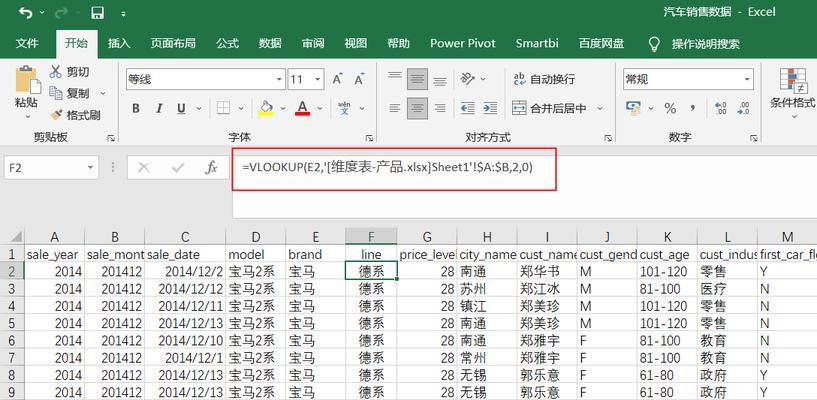The image size is (817, 400).
Task: Apply accounting number format icon
Action: coord(634,108)
